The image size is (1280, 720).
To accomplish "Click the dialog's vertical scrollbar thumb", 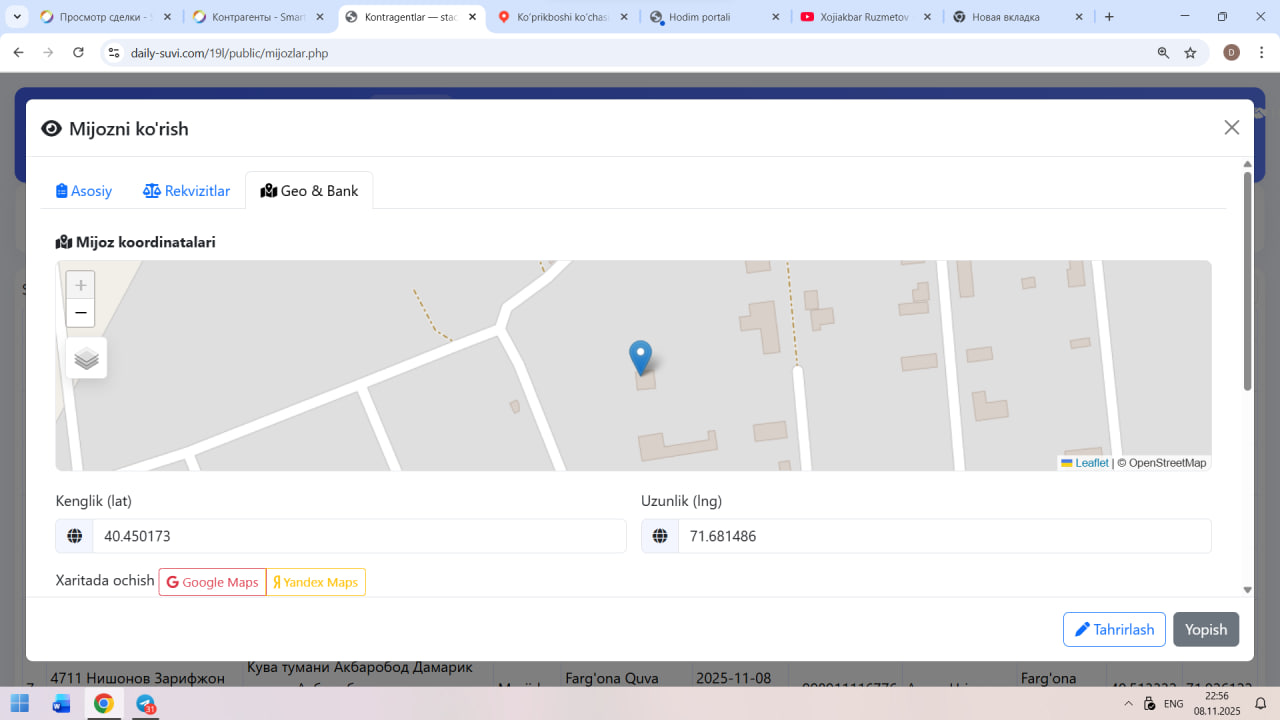I will tap(1247, 281).
